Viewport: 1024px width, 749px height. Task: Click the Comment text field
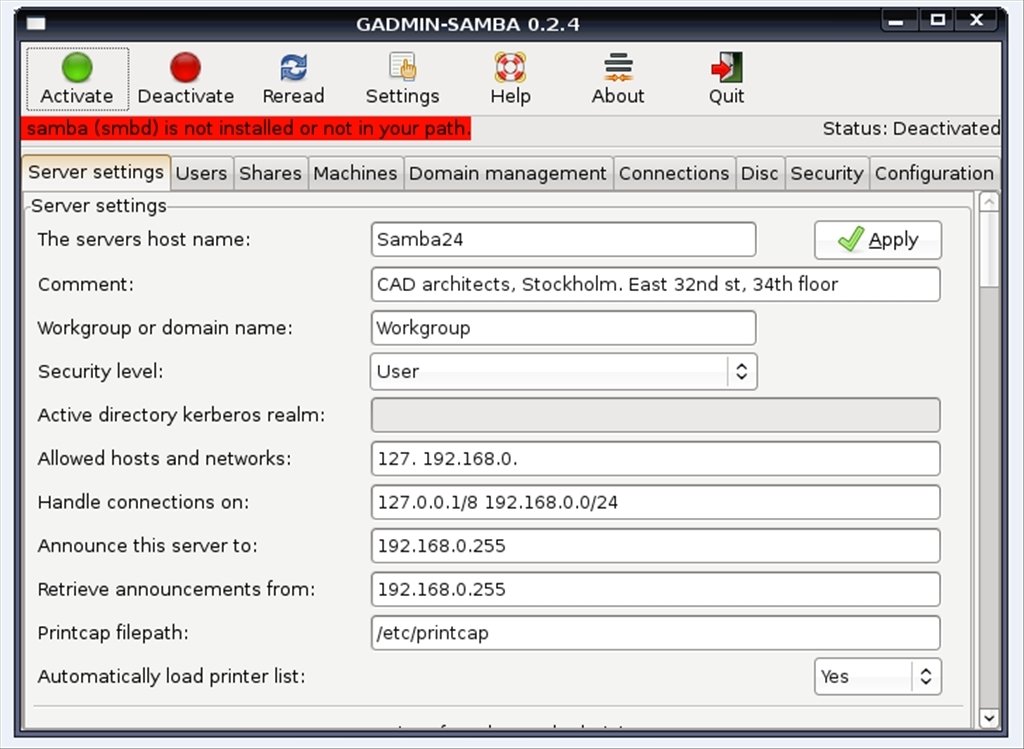(656, 284)
